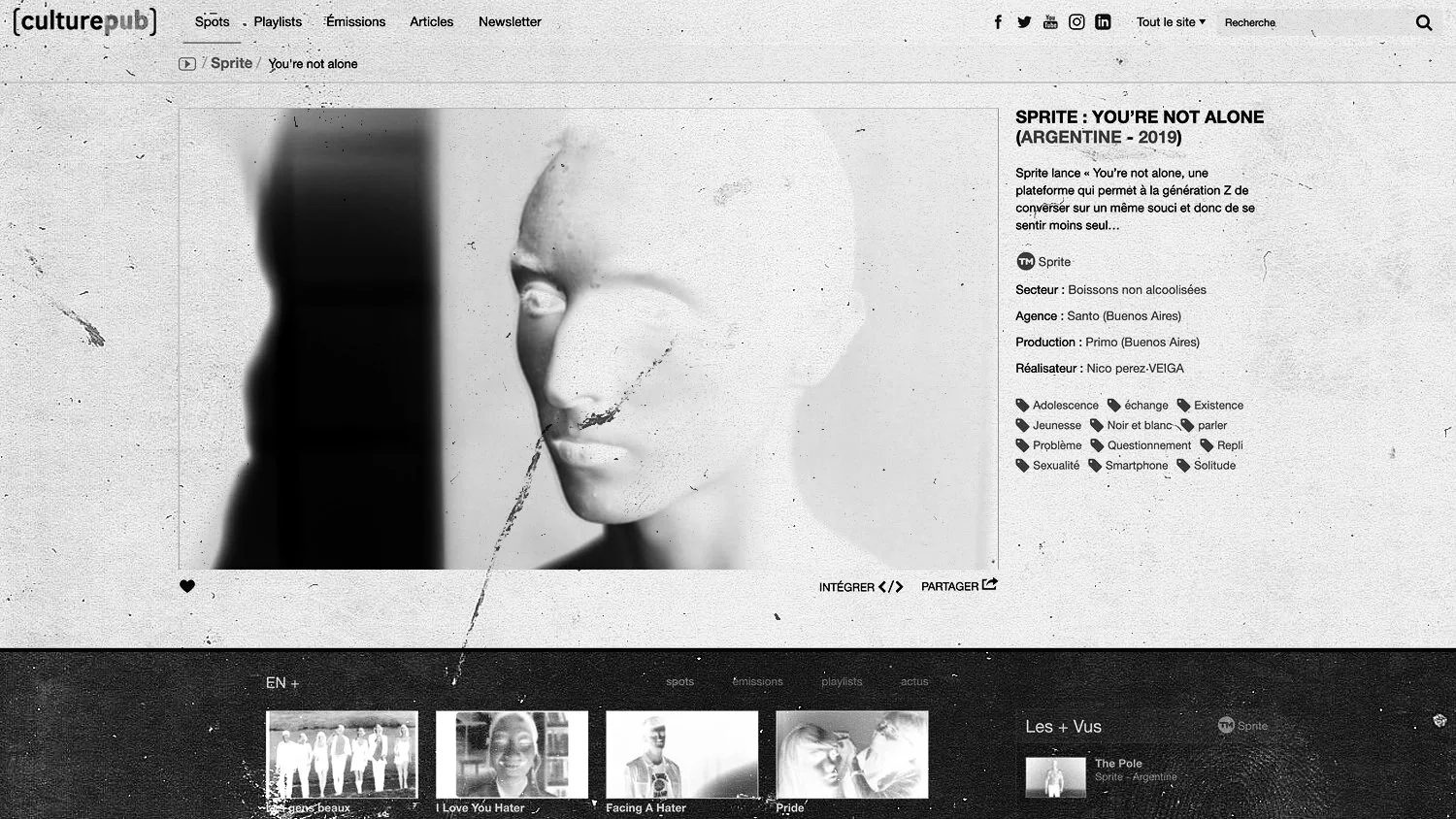Switch to the émissions footer tab

point(757,681)
